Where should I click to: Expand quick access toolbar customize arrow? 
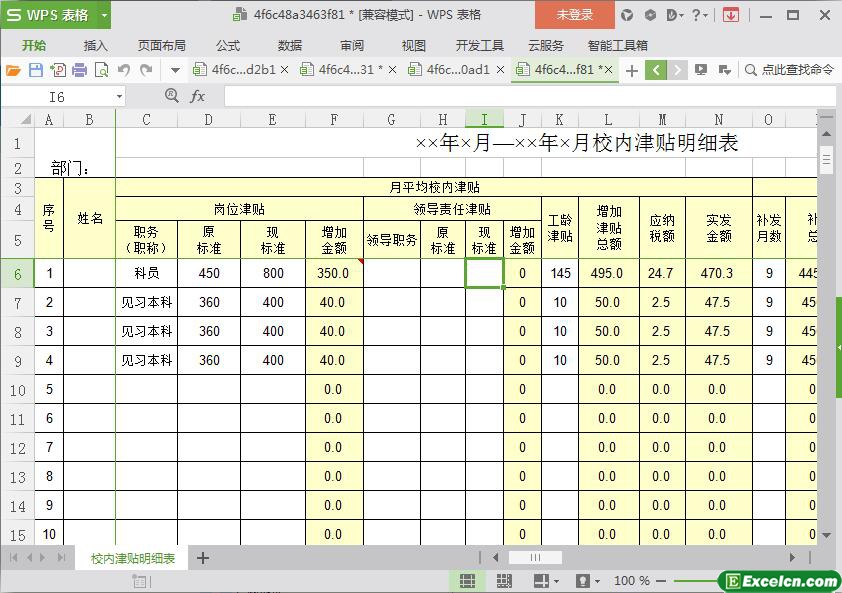pos(175,70)
